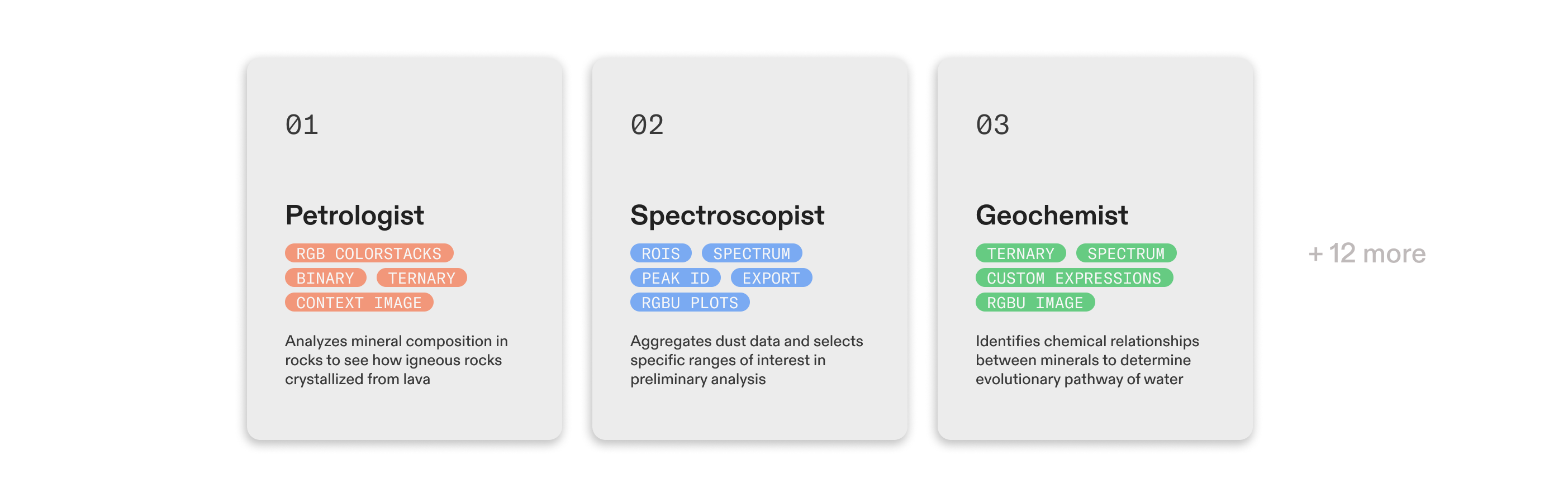Select the CUSTOM EXPRESSIONS tag
This screenshot has width=1568, height=498.
tap(1074, 278)
